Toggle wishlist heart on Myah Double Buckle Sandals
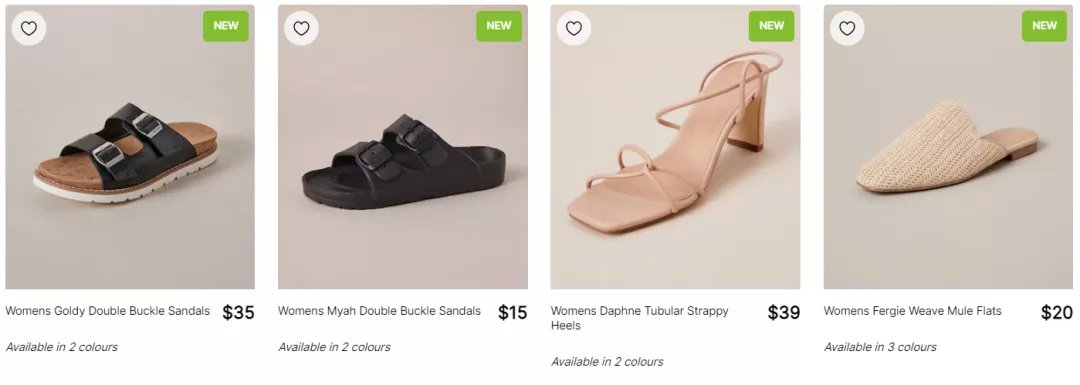Image resolution: width=1080 pixels, height=385 pixels. (302, 28)
